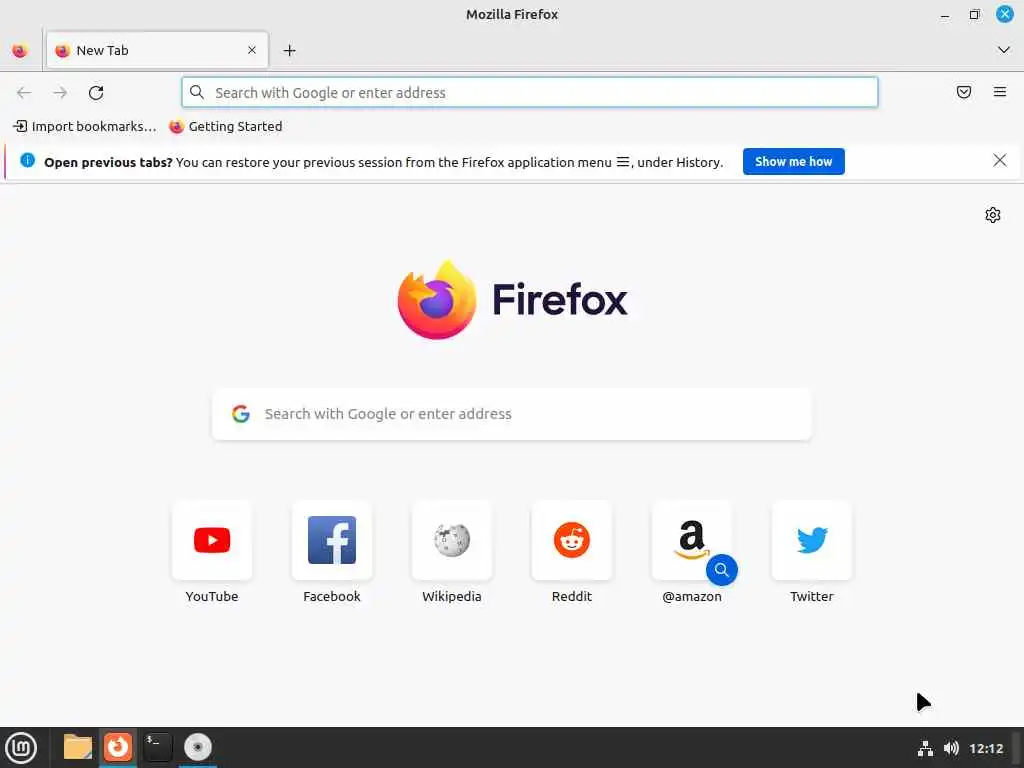Screen dimensions: 1024x768
Task: Minimize the Firefox window
Action: point(945,14)
